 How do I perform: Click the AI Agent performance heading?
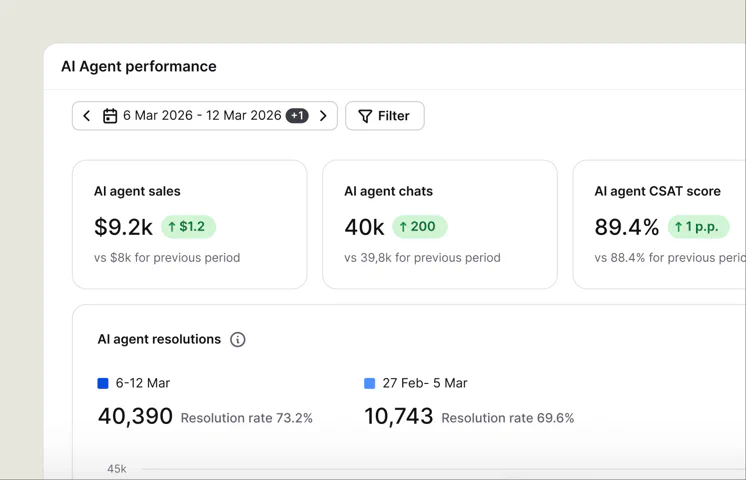pyautogui.click(x=139, y=67)
